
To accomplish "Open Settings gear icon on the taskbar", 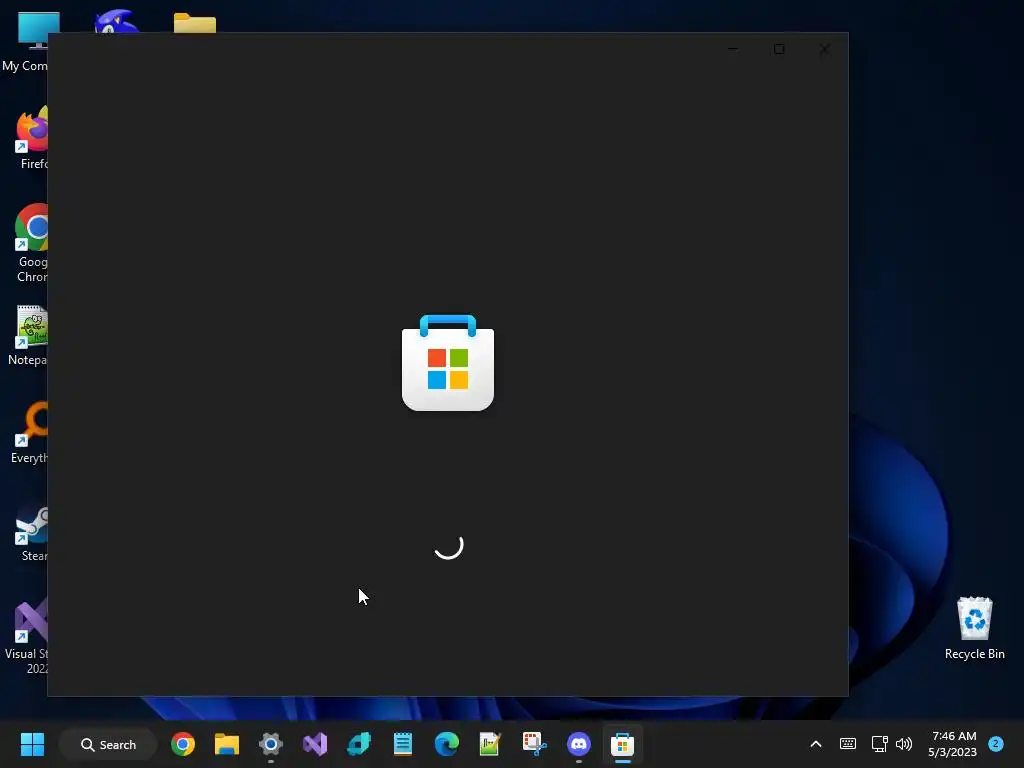I will pos(270,744).
